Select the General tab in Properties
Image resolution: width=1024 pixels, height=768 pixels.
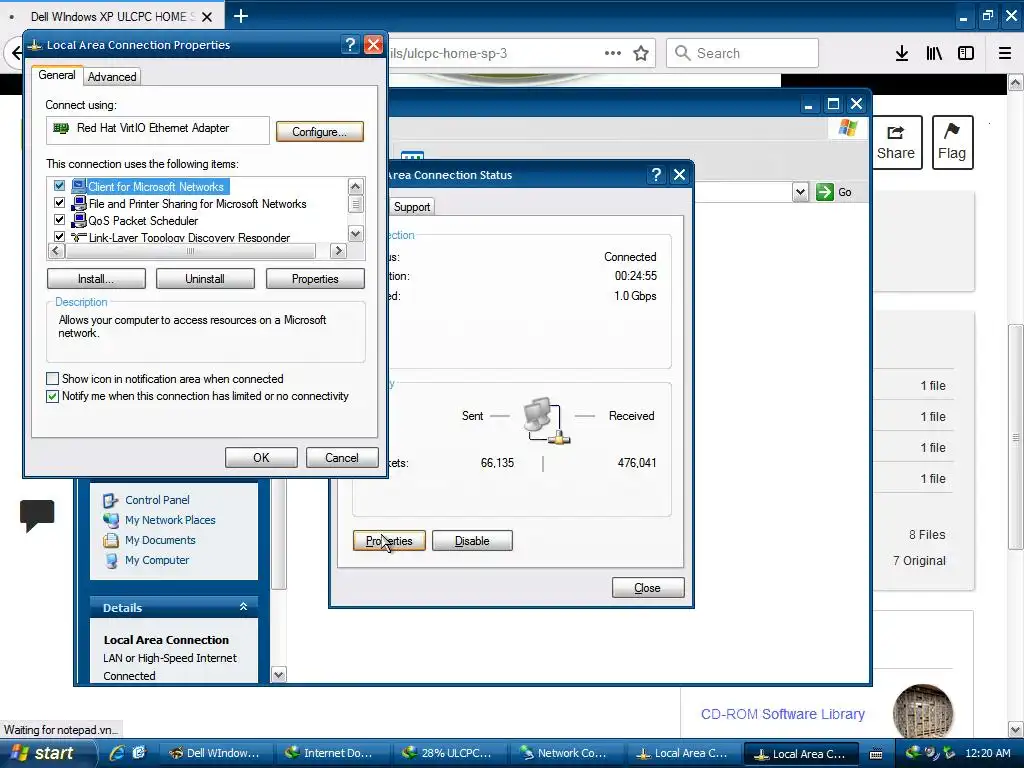click(57, 75)
